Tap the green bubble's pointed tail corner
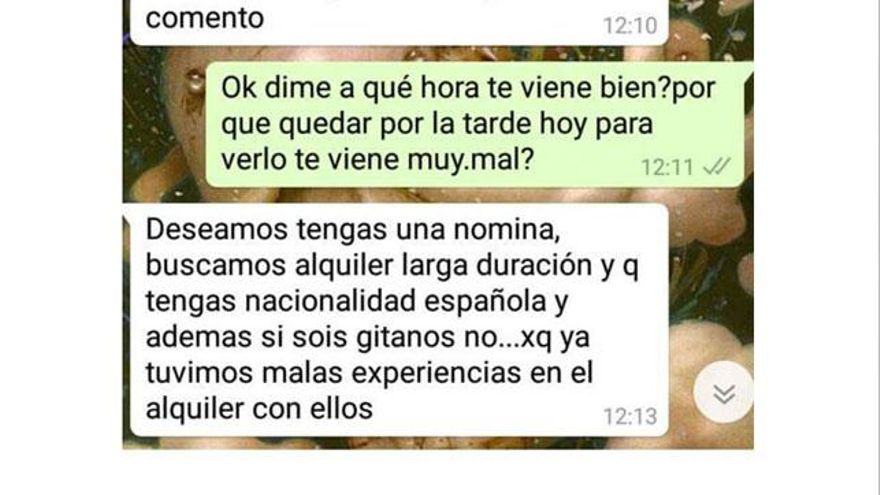The width and height of the screenshot is (880, 495). (x=749, y=72)
